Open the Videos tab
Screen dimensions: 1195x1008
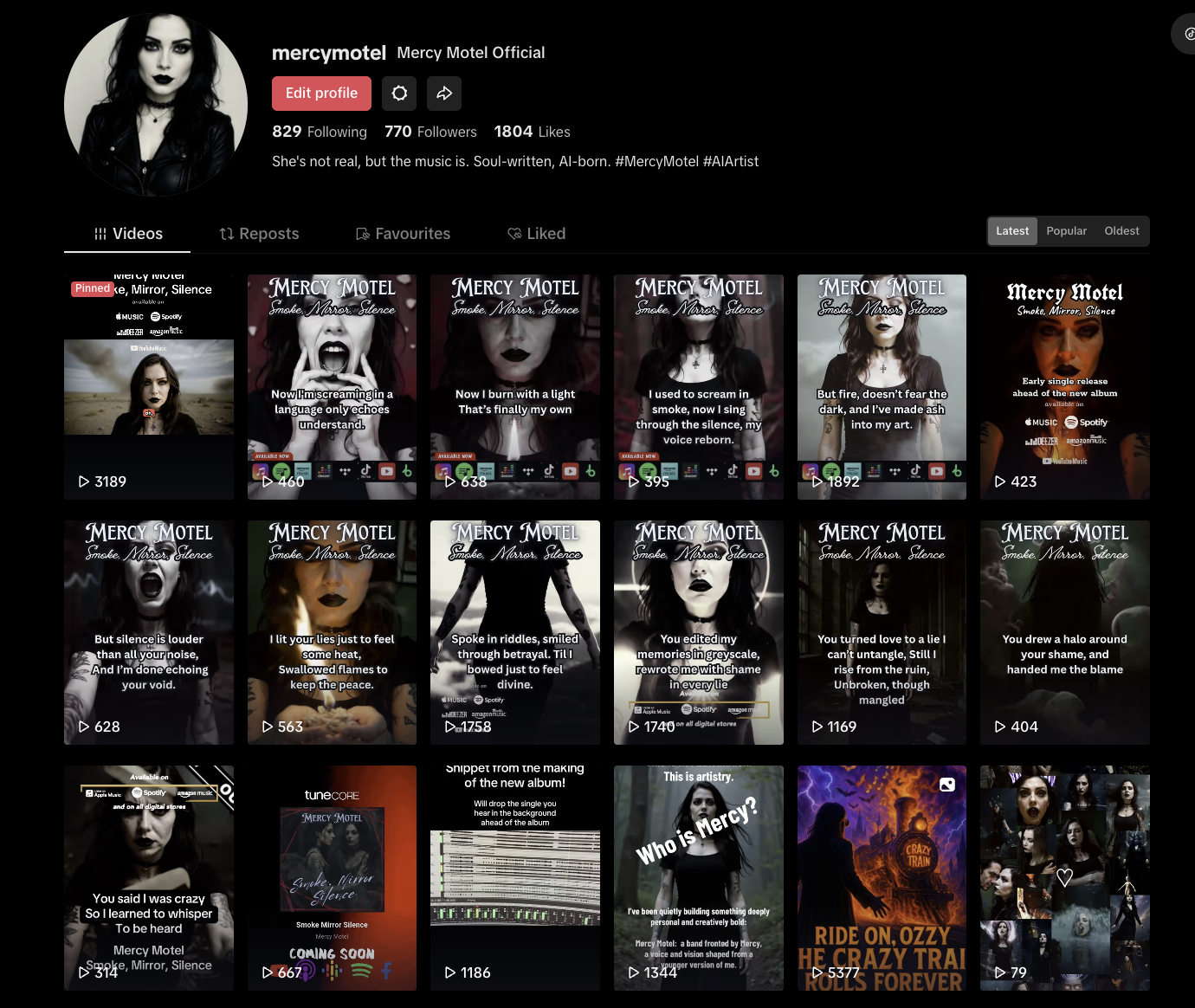128,234
